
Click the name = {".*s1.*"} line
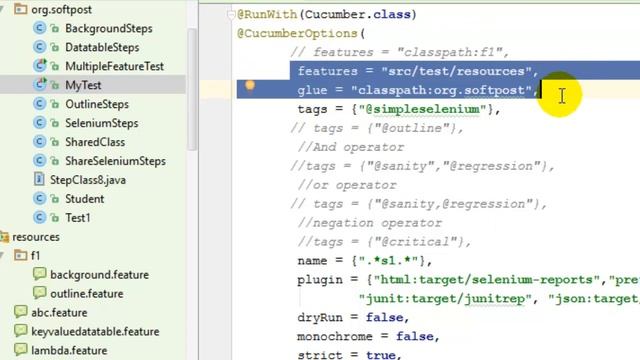(x=364, y=261)
